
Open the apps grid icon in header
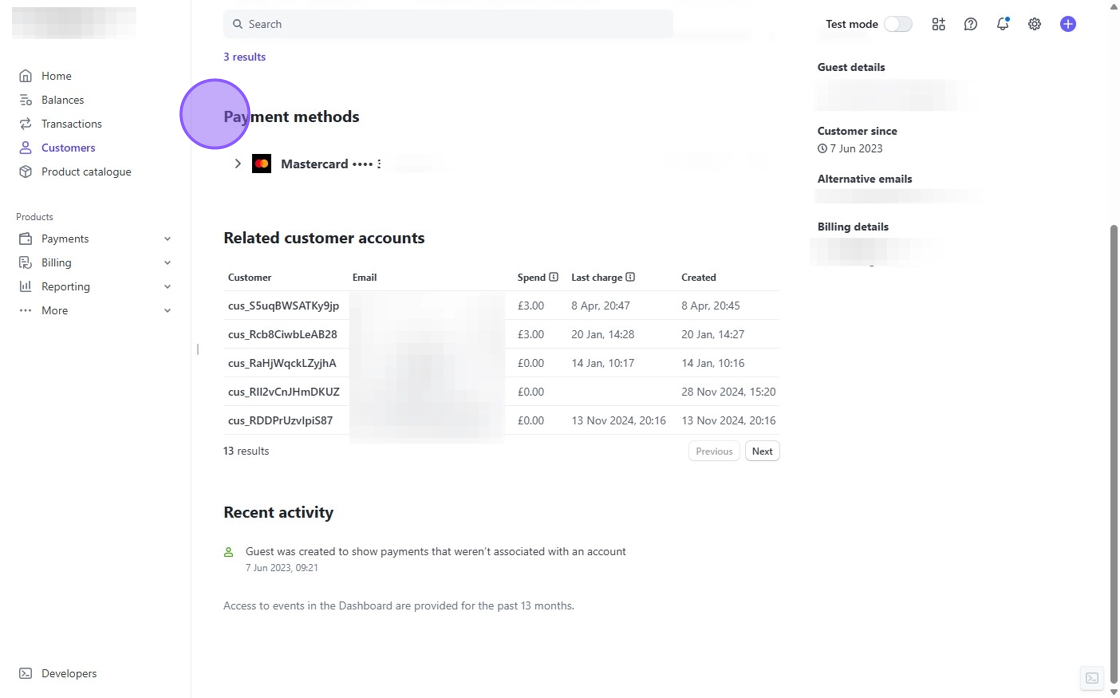coord(938,24)
